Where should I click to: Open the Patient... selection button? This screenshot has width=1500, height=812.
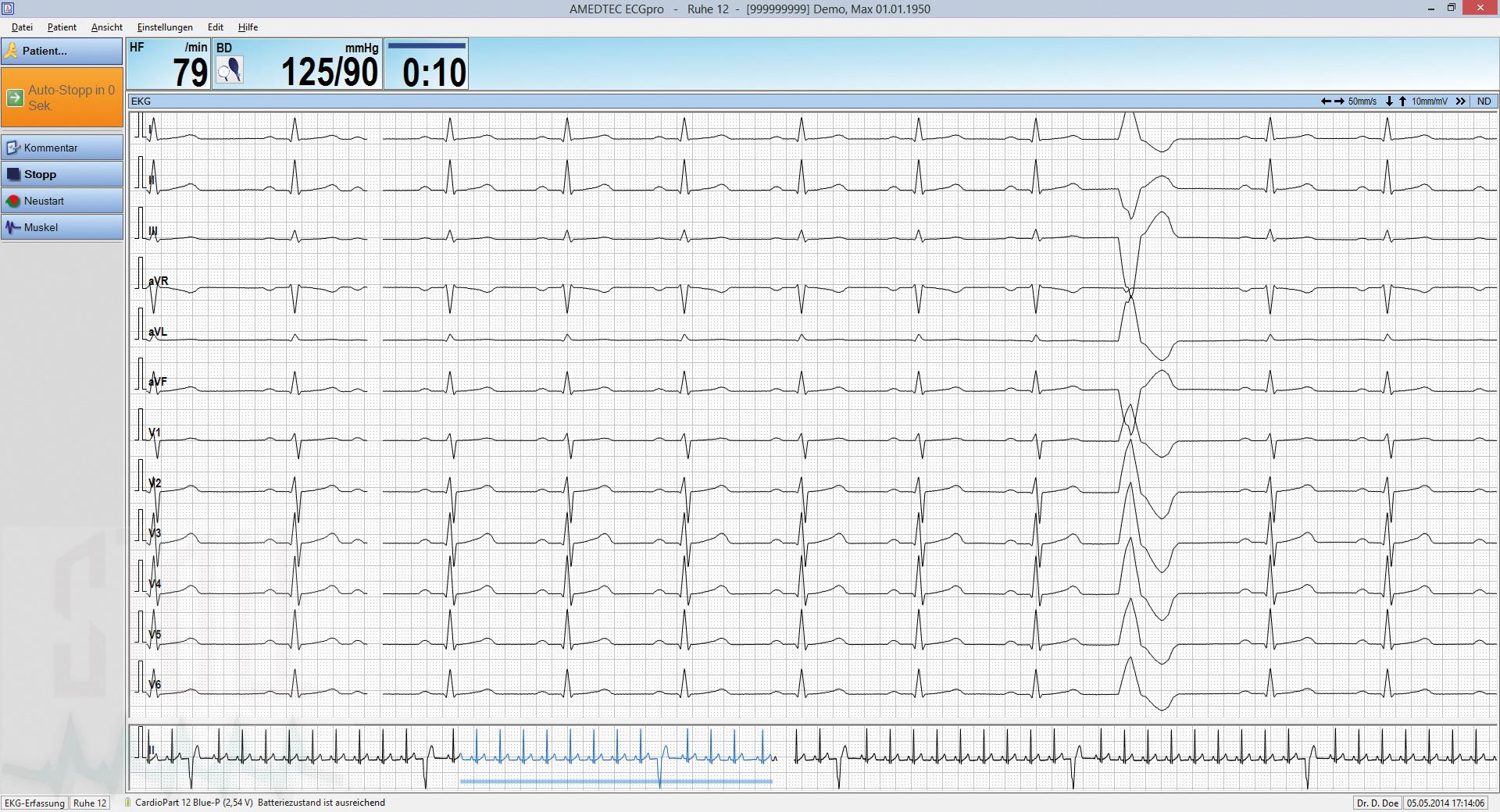[62, 51]
